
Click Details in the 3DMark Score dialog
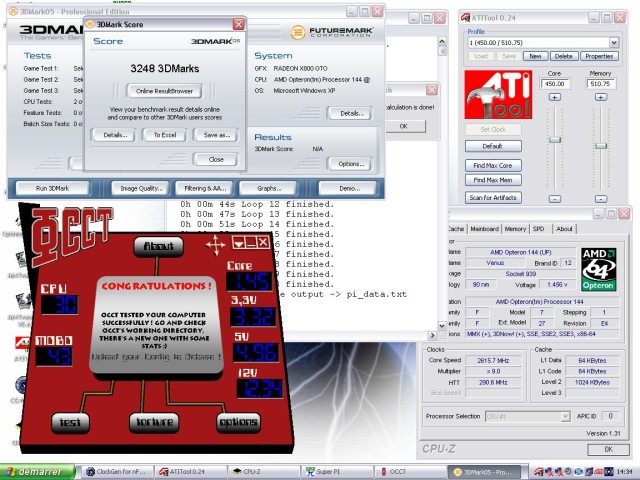[115, 135]
